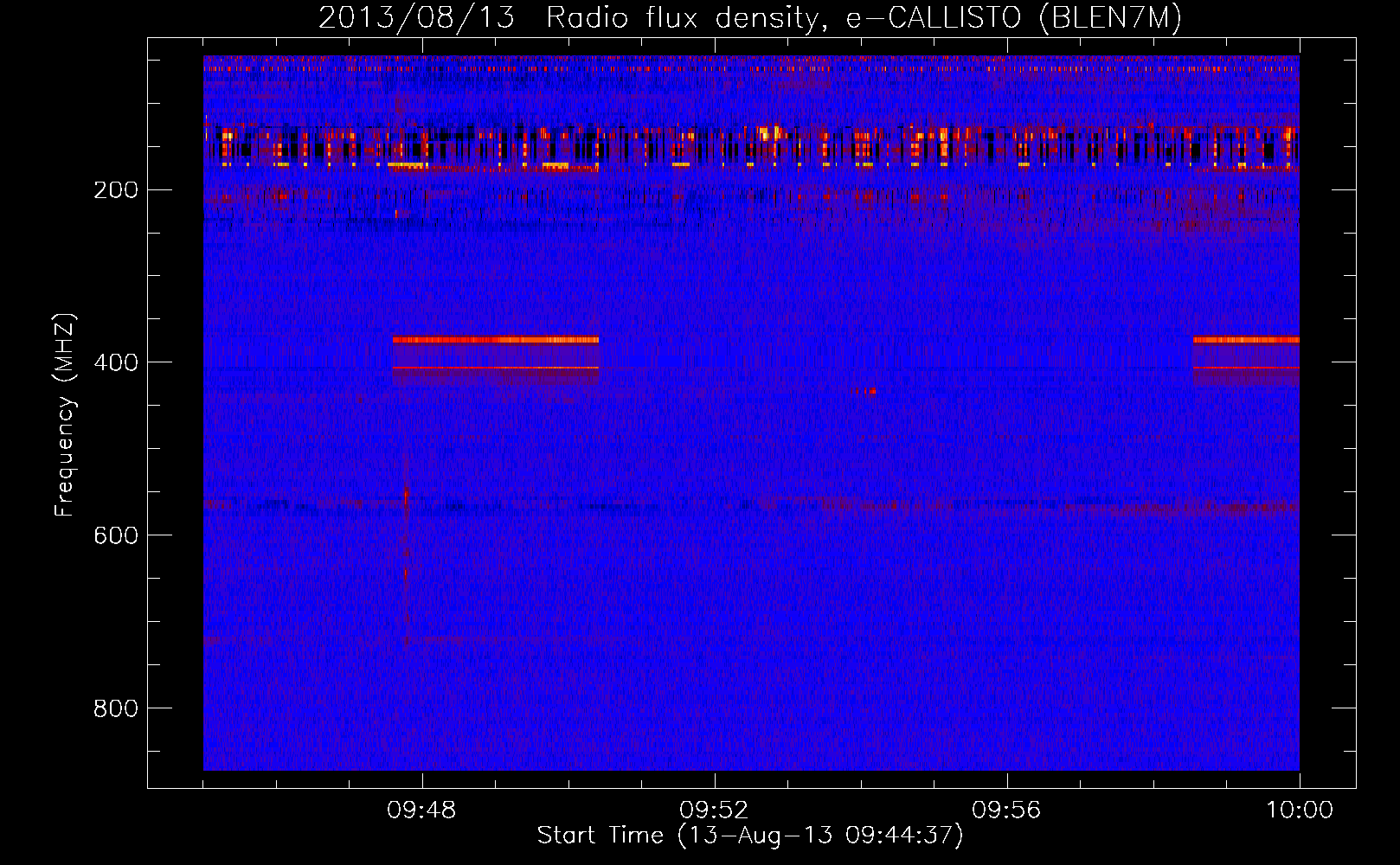Select the Frequency (MHZ) axis label
Viewport: 1400px width, 865px height.
pyautogui.click(x=65, y=415)
